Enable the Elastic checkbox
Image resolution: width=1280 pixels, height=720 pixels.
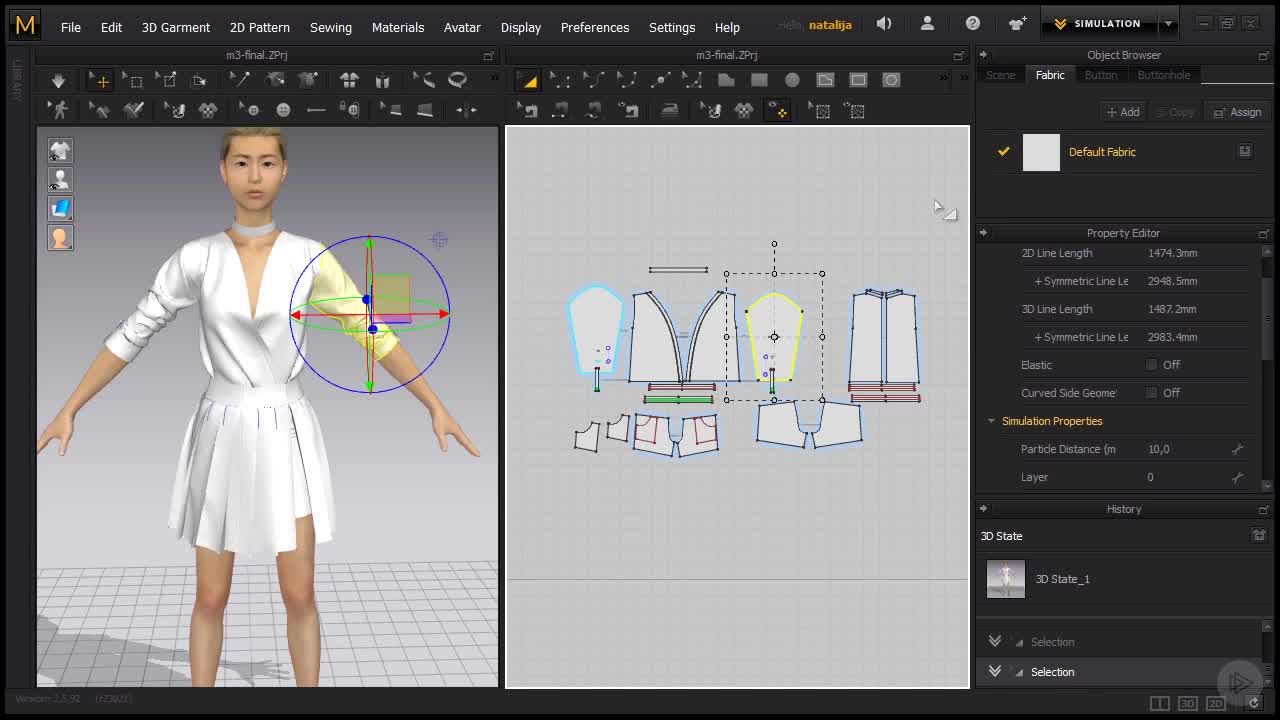[1151, 365]
